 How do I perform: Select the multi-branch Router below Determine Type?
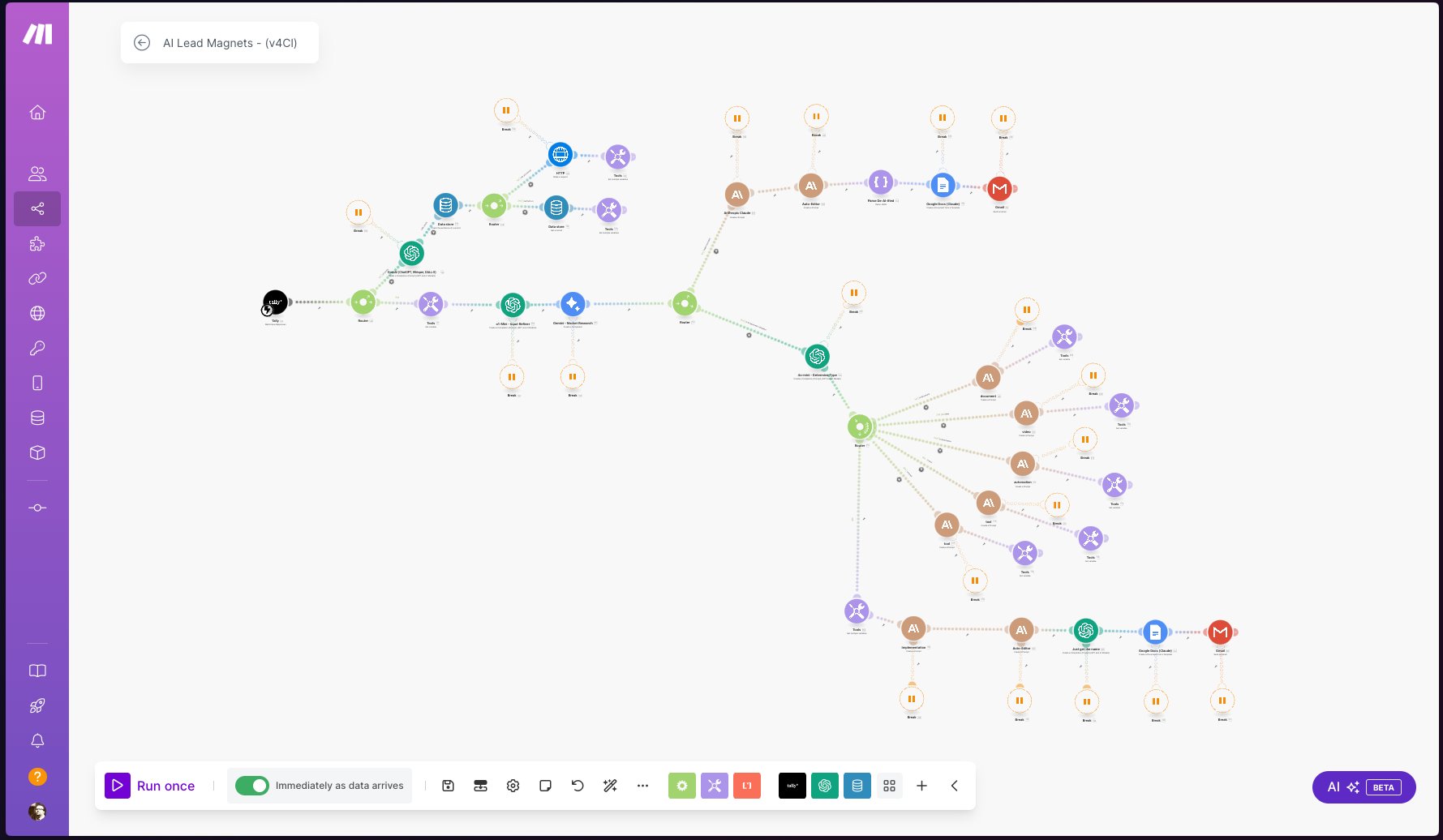tap(860, 426)
